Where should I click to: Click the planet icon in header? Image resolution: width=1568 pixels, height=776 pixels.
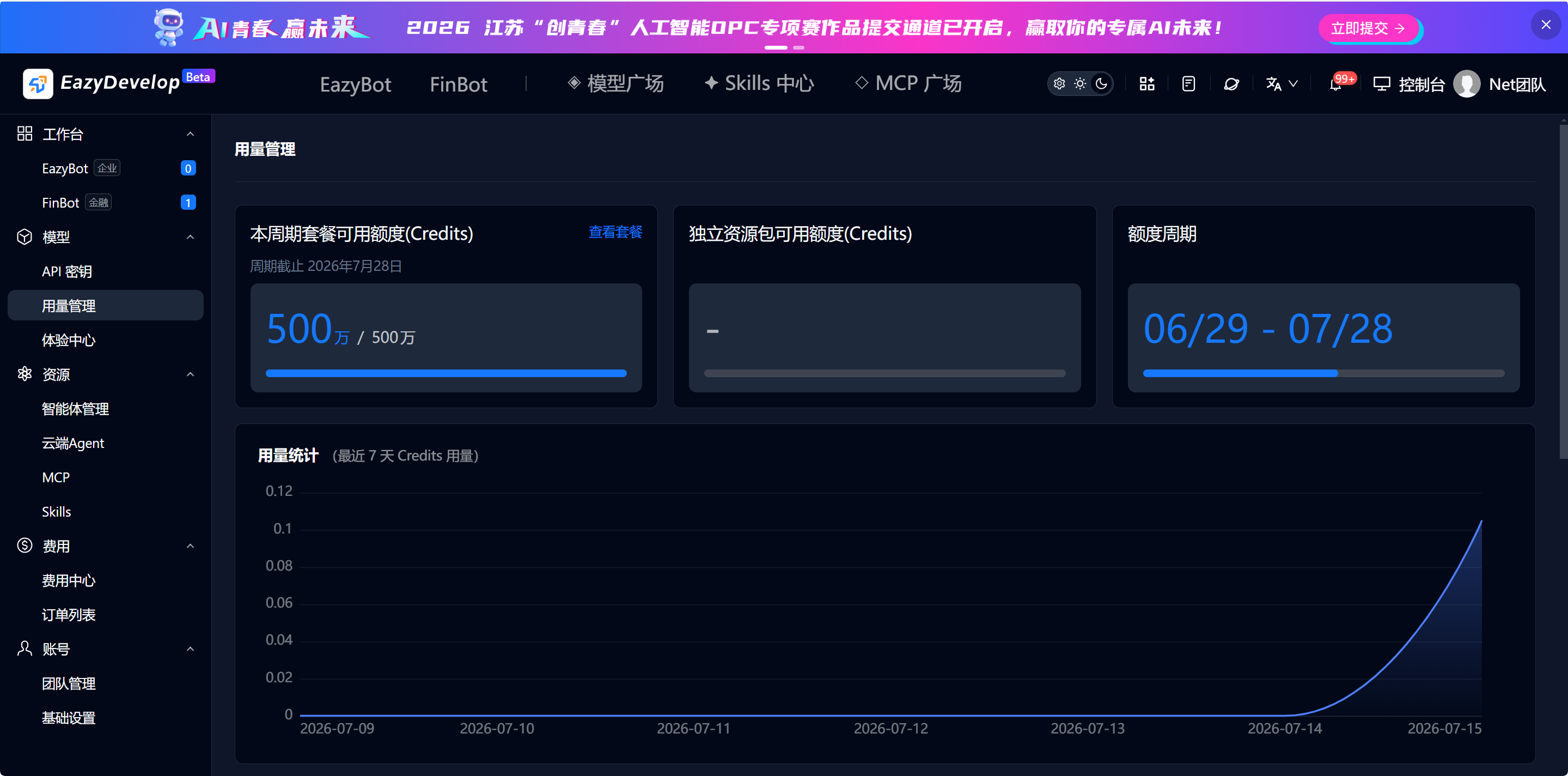pos(1231,83)
